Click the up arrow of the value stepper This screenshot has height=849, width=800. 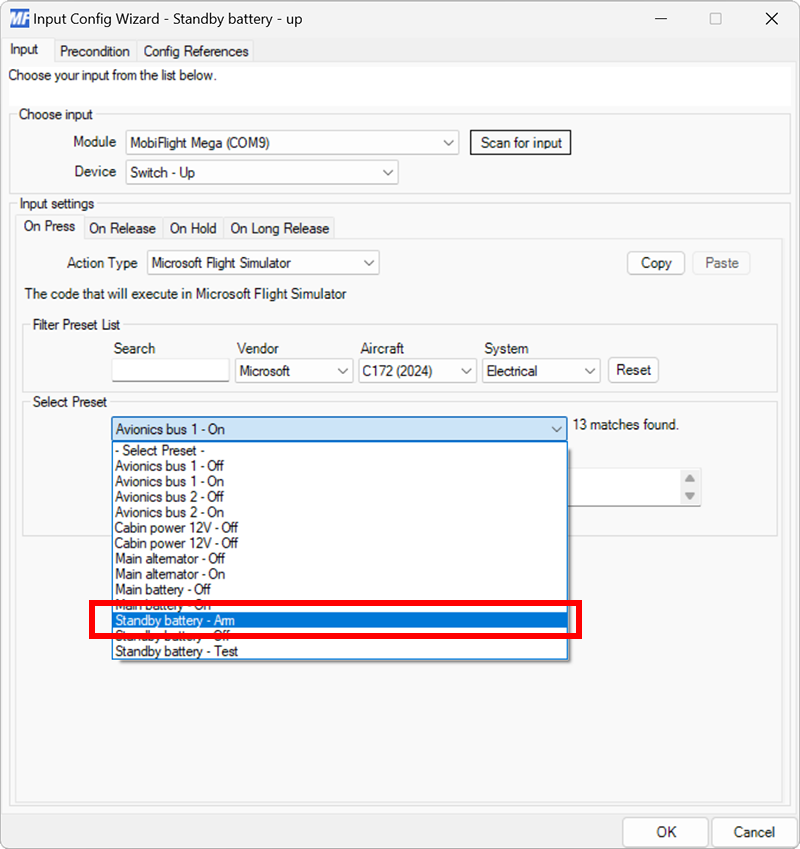690,480
